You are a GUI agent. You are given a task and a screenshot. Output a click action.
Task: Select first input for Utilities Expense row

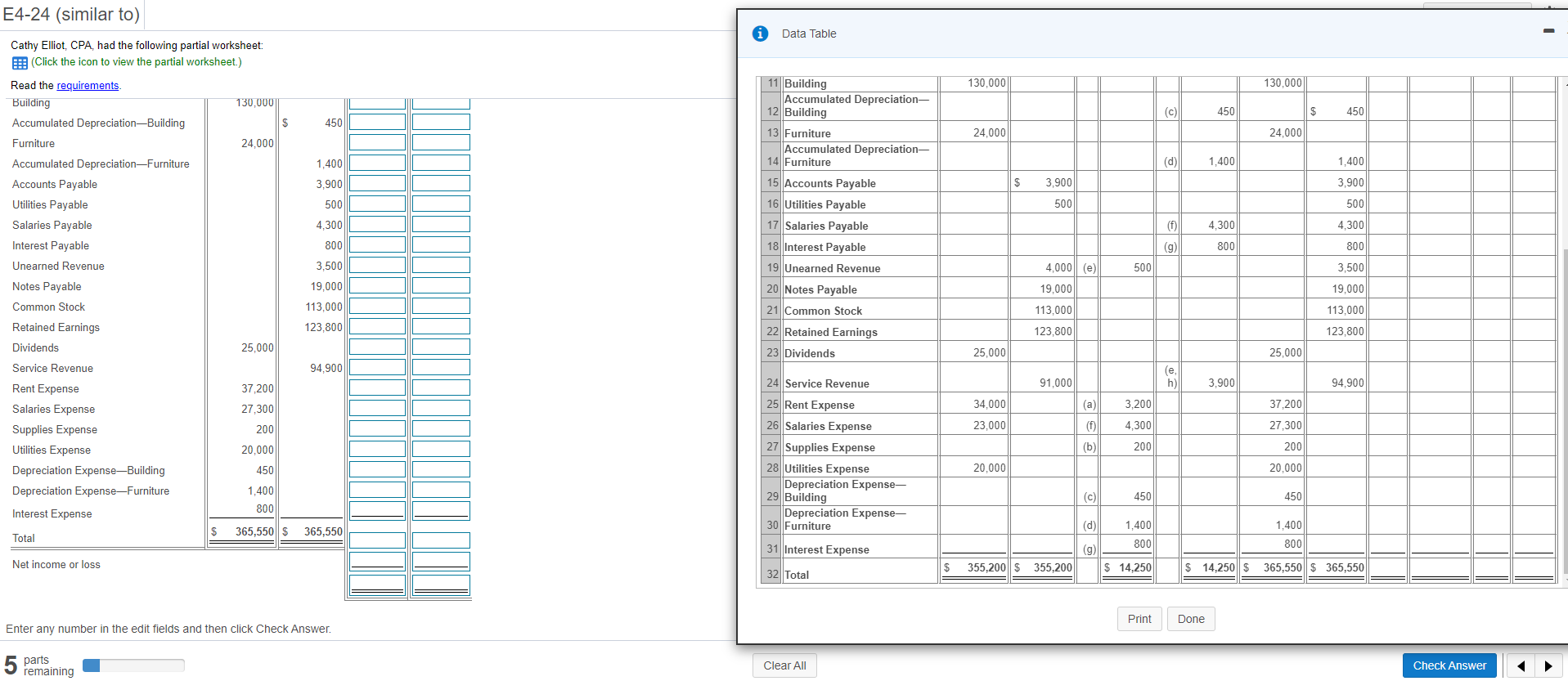(377, 449)
